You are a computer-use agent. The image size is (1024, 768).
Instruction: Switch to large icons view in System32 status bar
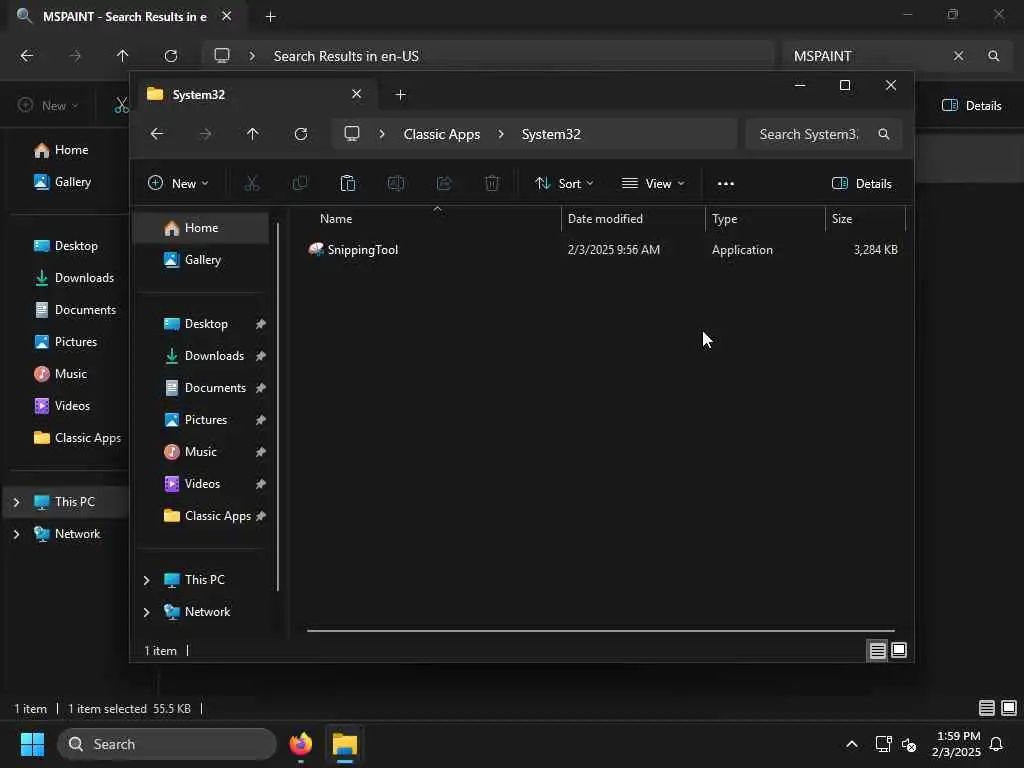(899, 650)
